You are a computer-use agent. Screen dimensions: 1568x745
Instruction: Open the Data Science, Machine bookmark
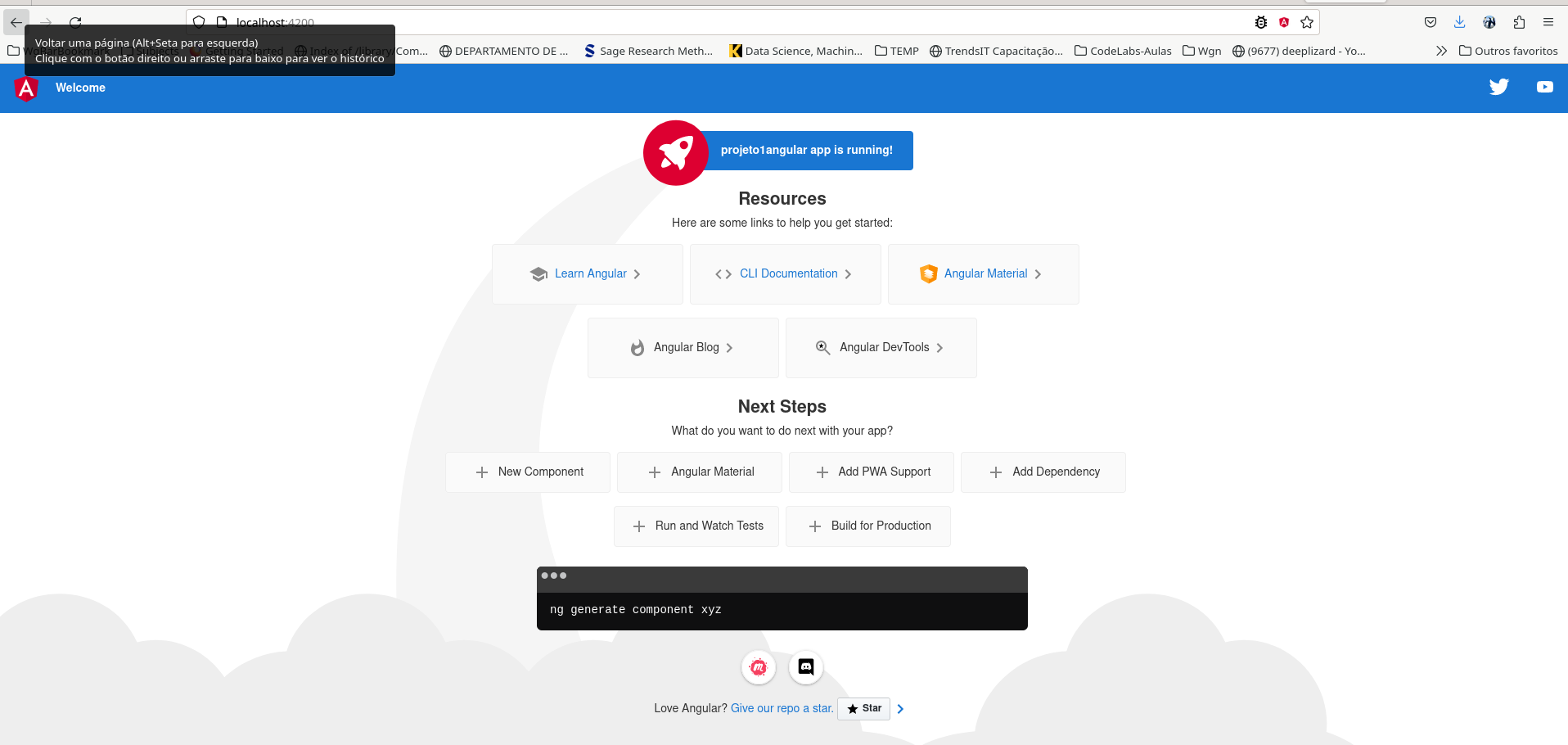pos(795,51)
